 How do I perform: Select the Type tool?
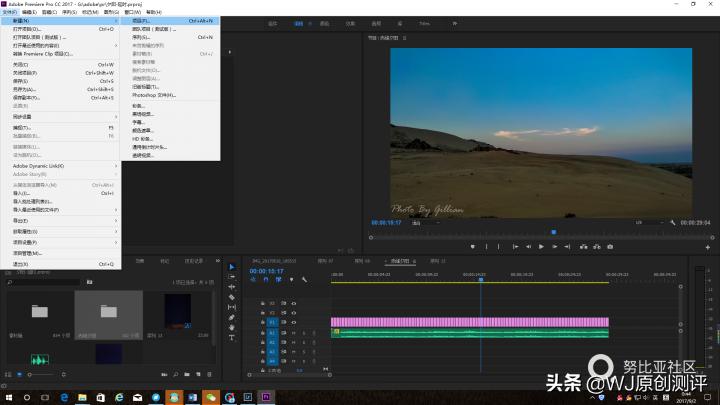tap(232, 338)
